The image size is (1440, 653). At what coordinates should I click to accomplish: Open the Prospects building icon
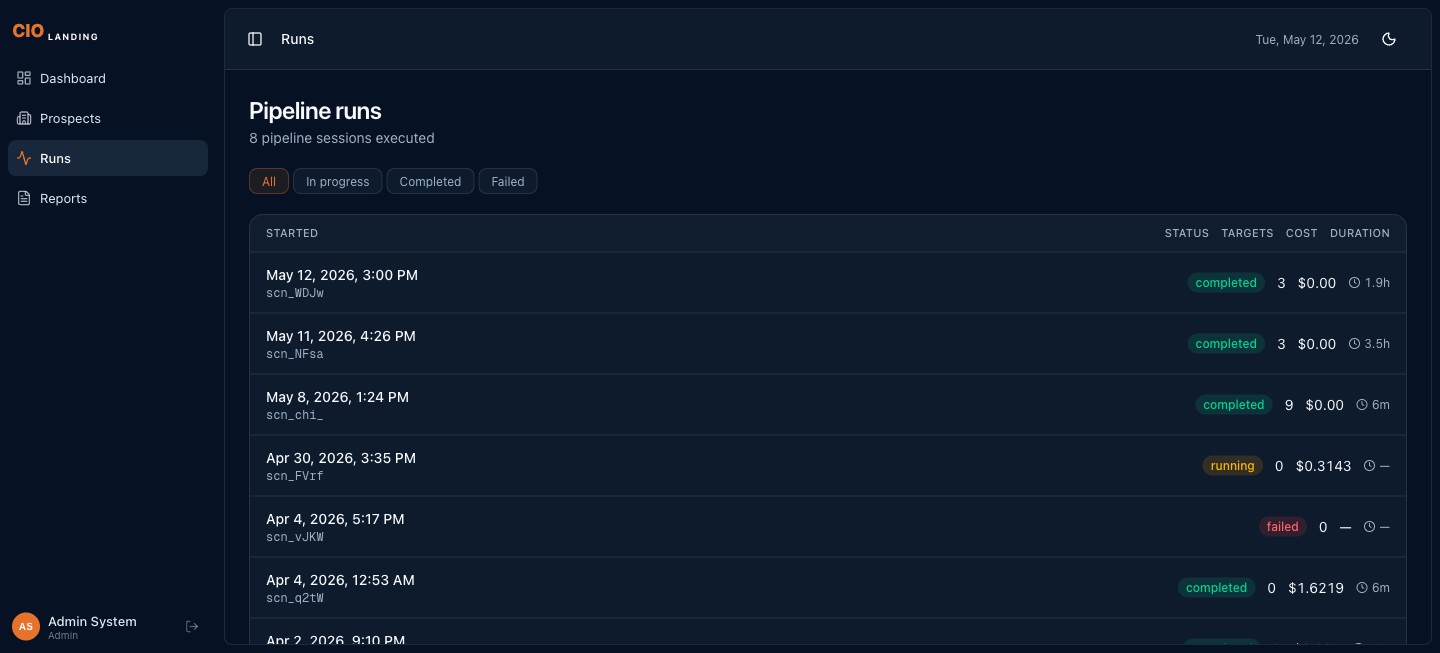[x=24, y=118]
